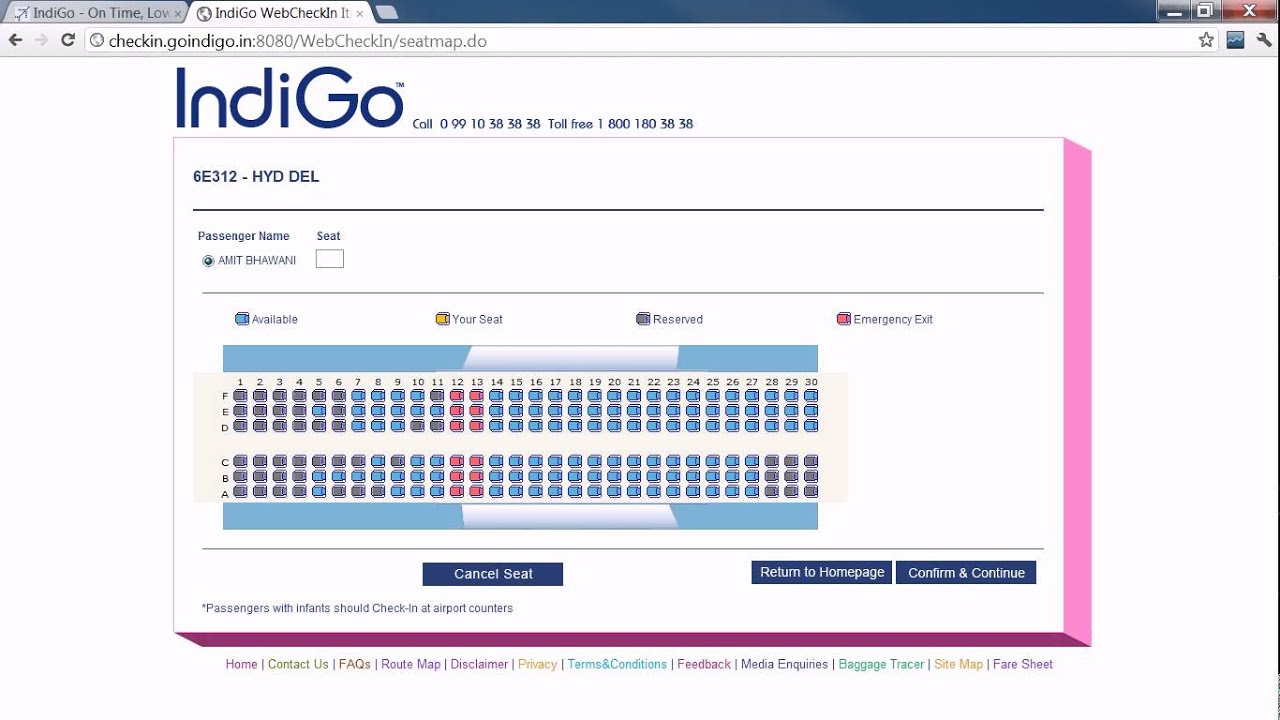Pick emergency exit seat 13D
Viewport: 1280px width, 720px height.
476,426
